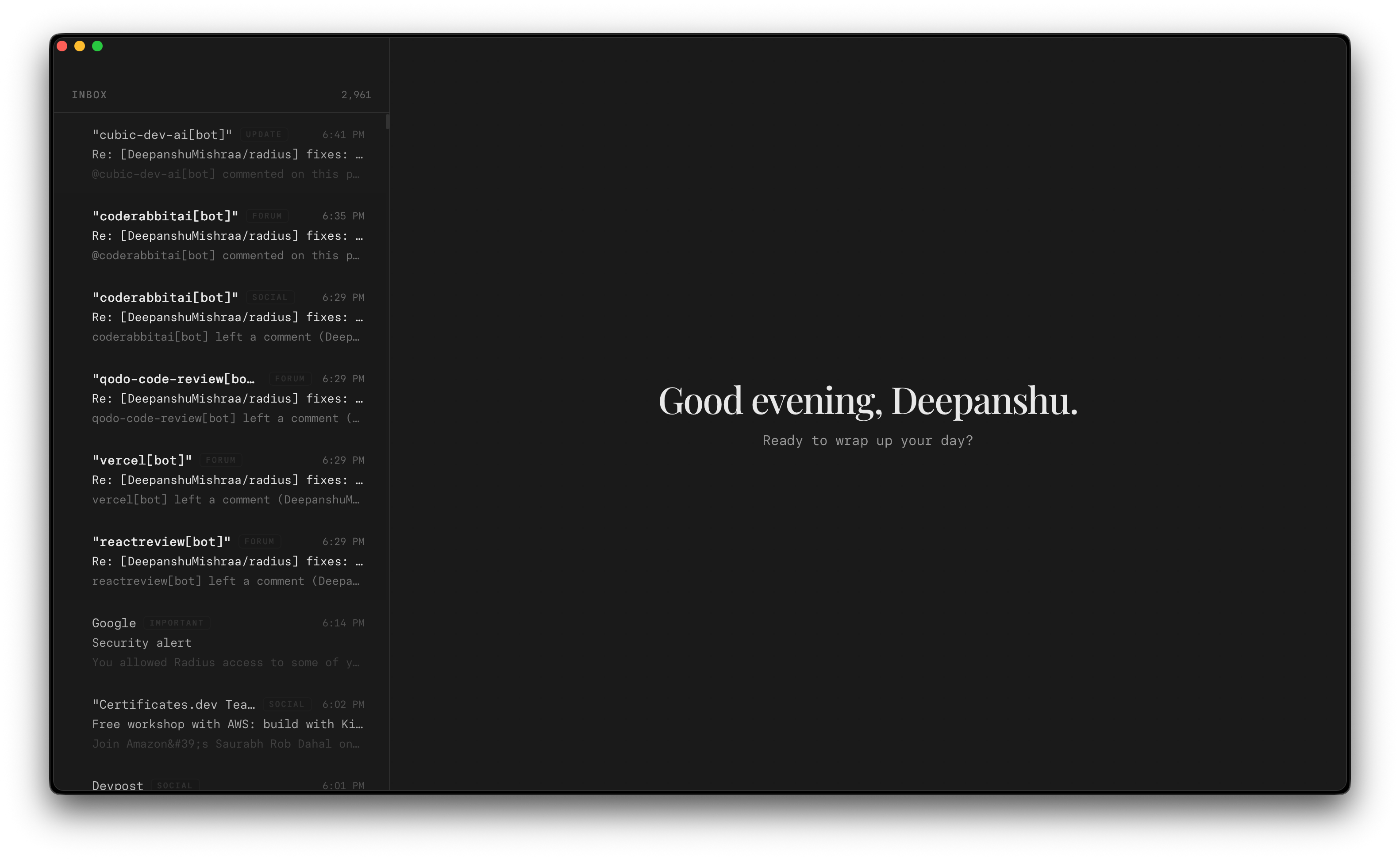Click the FORUM tag on vercel[bot] email

coord(221,460)
